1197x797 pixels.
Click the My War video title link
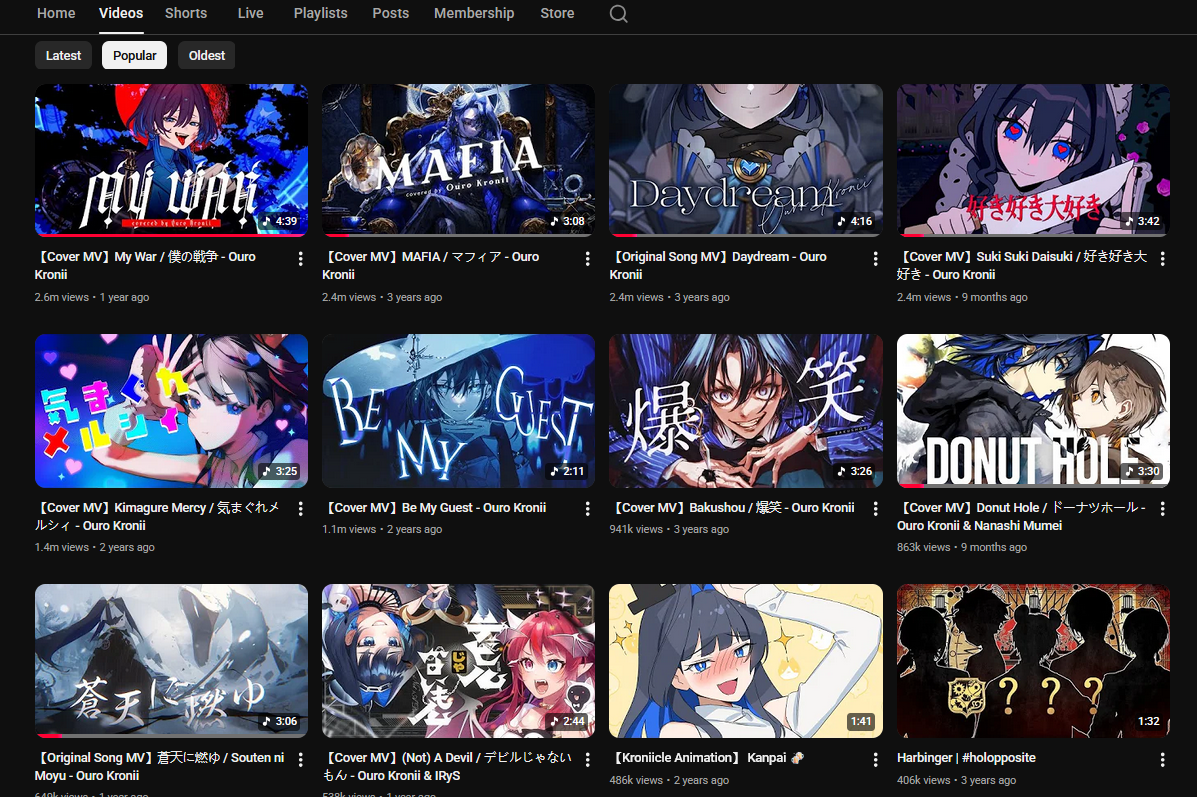(146, 266)
